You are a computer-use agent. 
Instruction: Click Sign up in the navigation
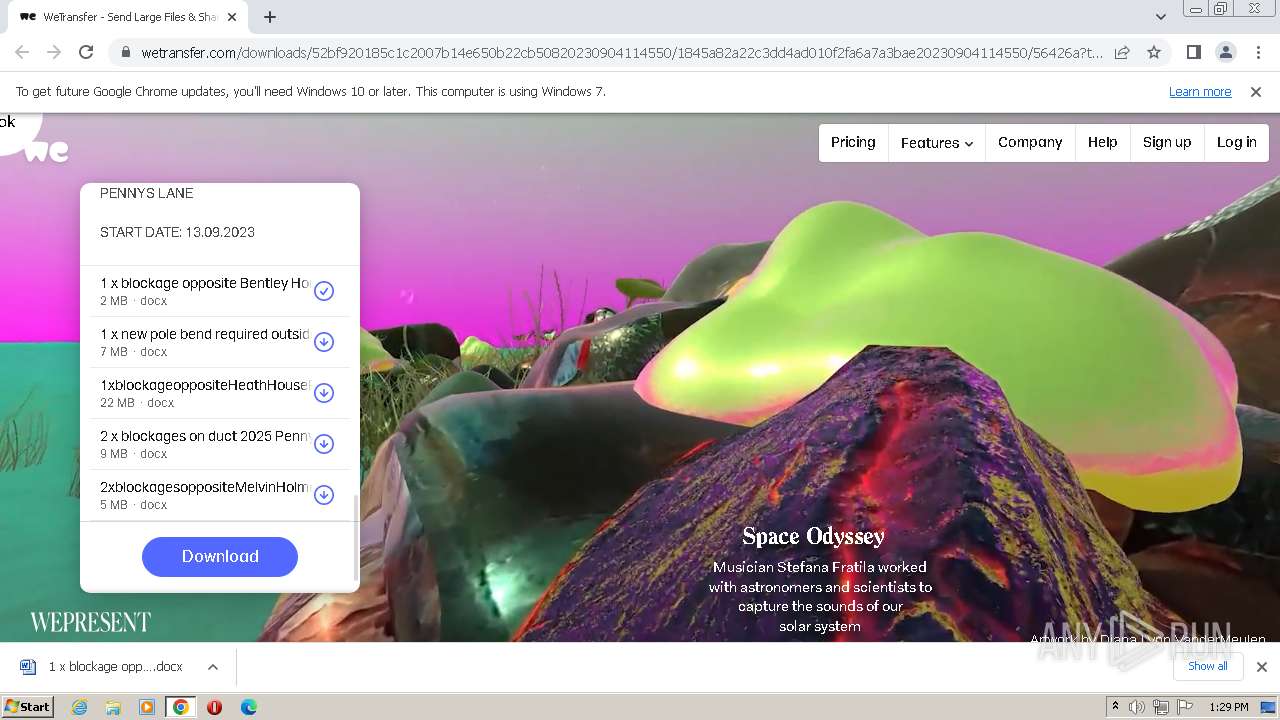[1167, 142]
